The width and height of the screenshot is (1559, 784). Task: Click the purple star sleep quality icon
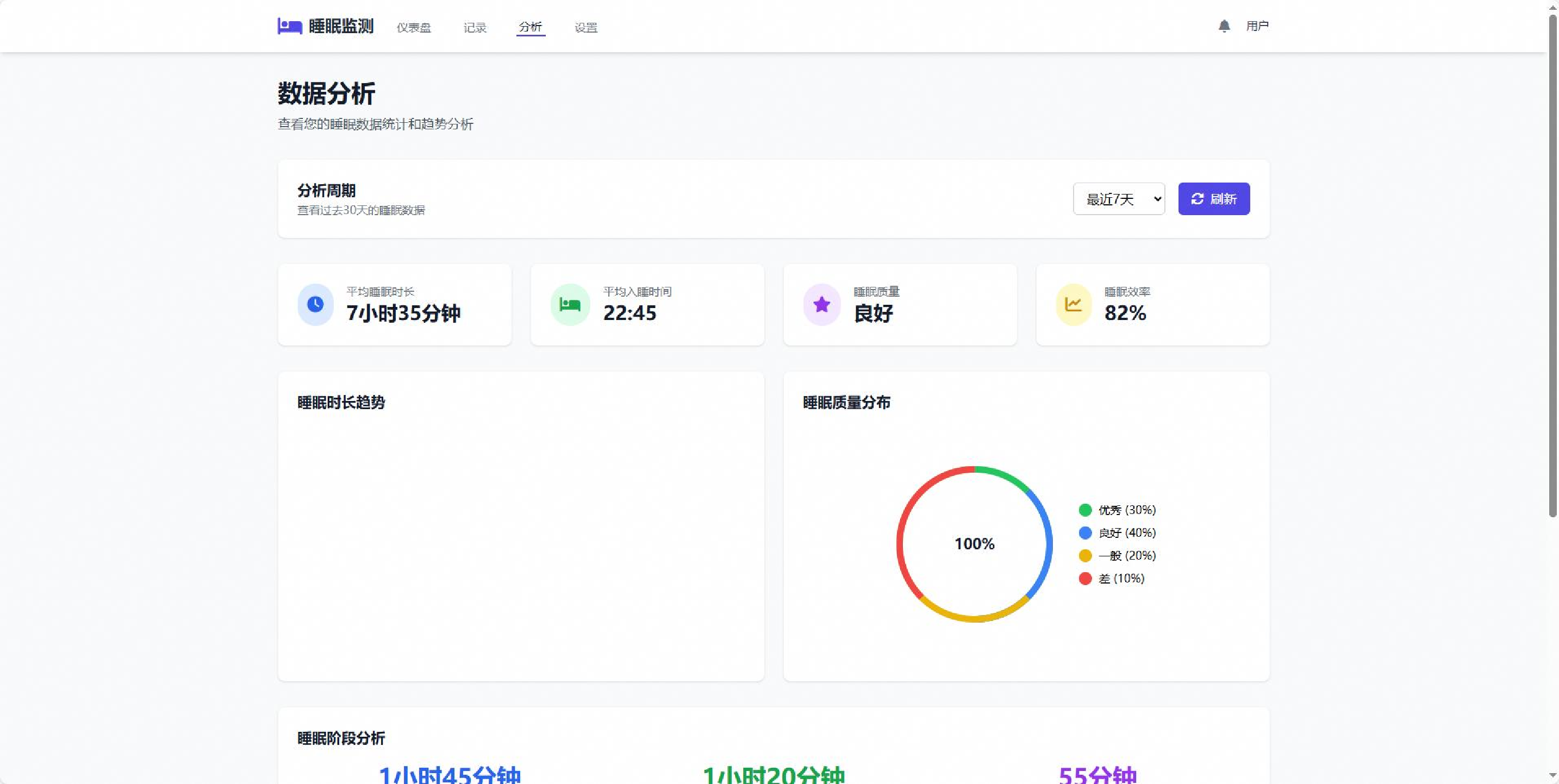pyautogui.click(x=821, y=304)
